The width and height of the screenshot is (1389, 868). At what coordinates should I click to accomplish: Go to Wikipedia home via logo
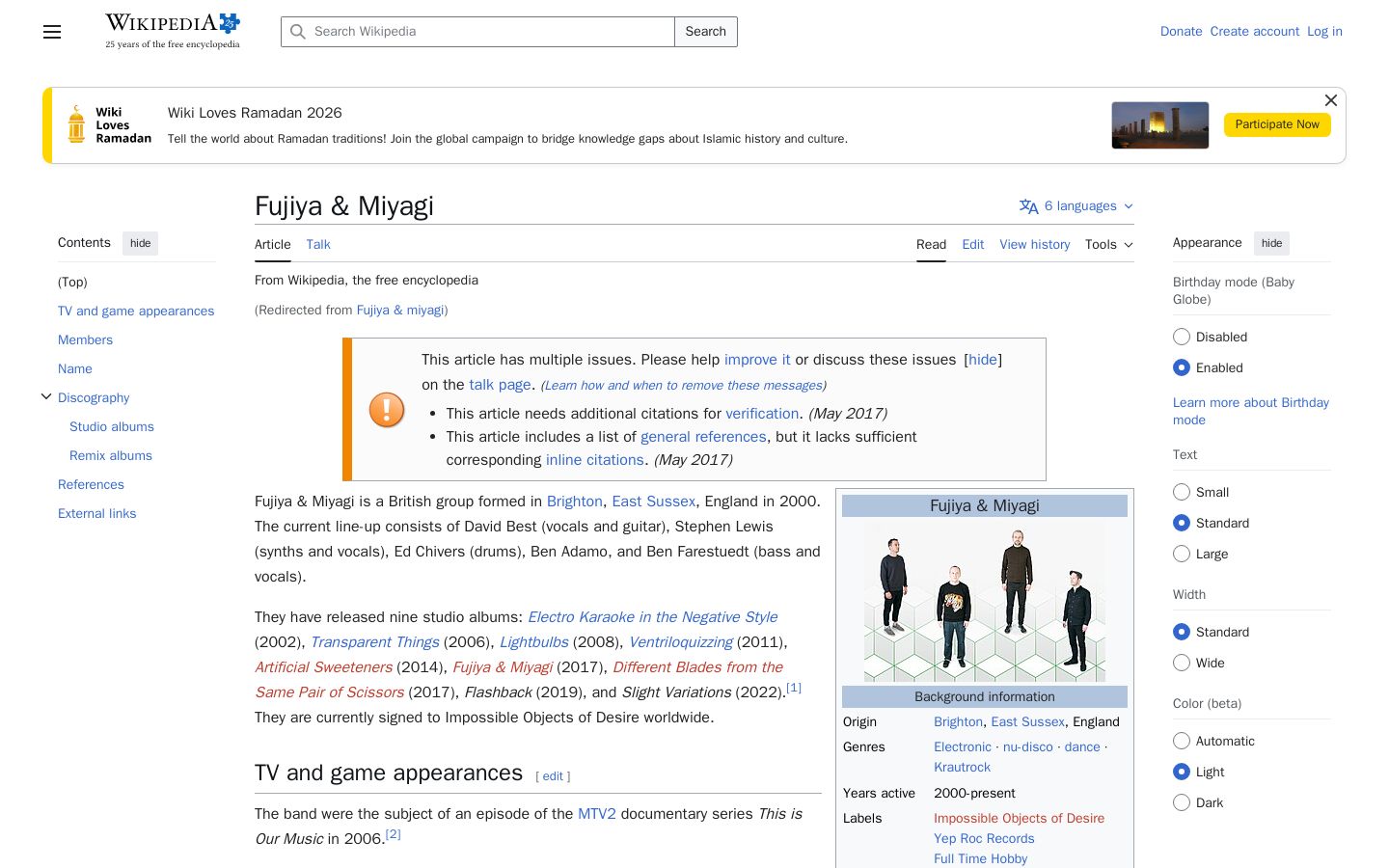tap(173, 31)
